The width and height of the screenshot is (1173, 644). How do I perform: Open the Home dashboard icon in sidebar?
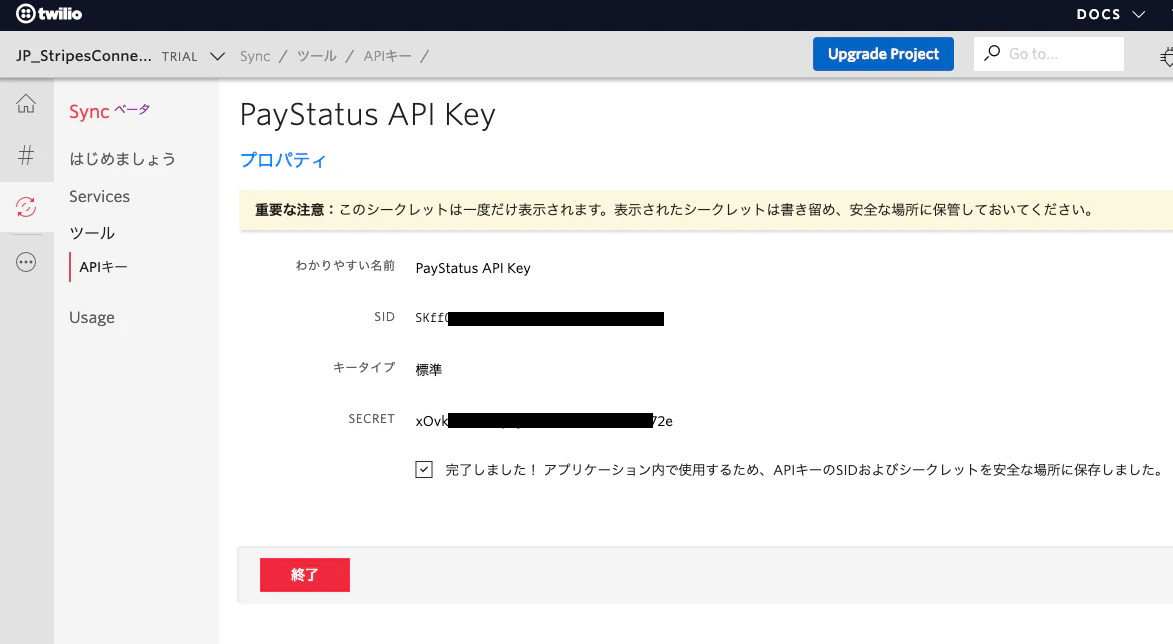[26, 103]
